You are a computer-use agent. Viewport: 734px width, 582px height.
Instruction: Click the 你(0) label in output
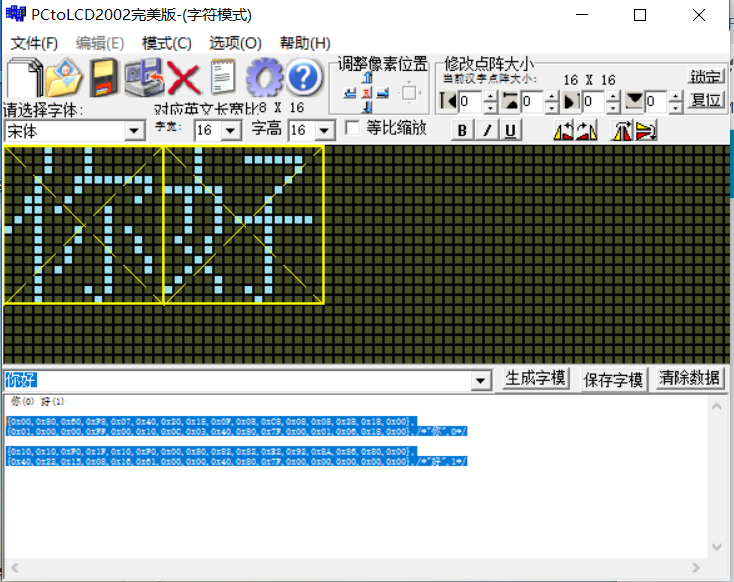(22, 401)
